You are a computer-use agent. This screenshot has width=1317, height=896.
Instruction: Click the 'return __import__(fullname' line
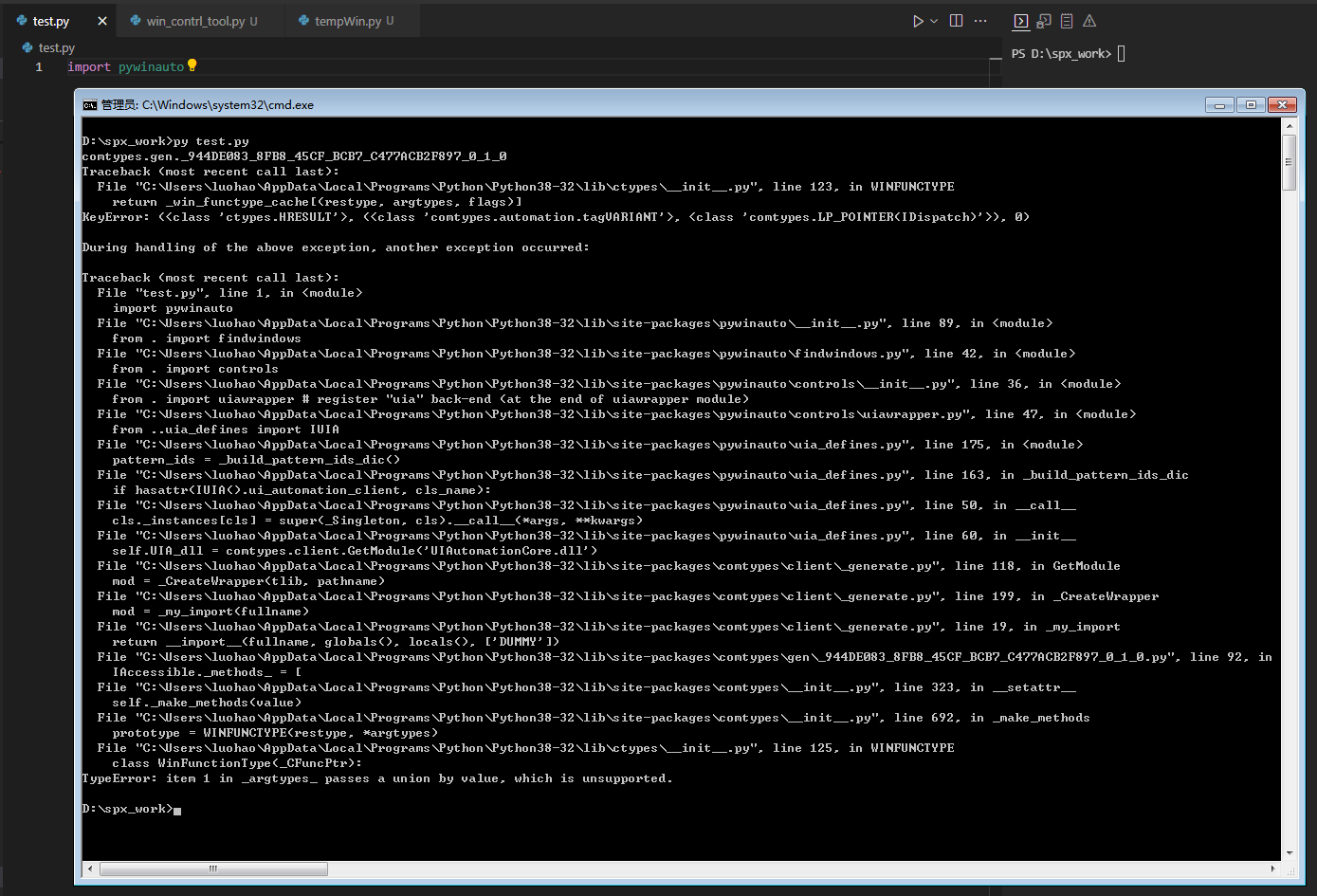[336, 642]
